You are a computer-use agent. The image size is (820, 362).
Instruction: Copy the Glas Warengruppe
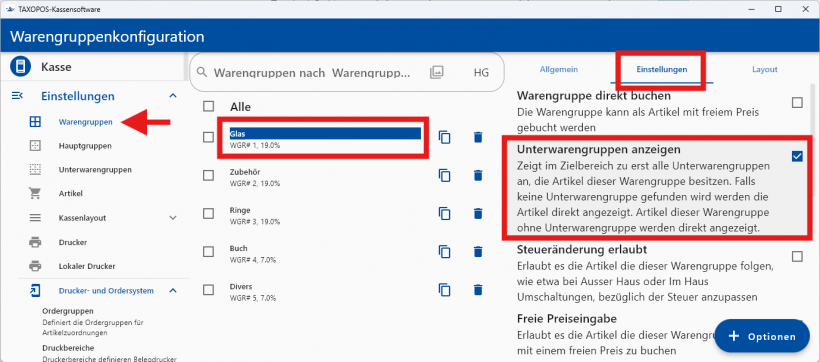445,138
